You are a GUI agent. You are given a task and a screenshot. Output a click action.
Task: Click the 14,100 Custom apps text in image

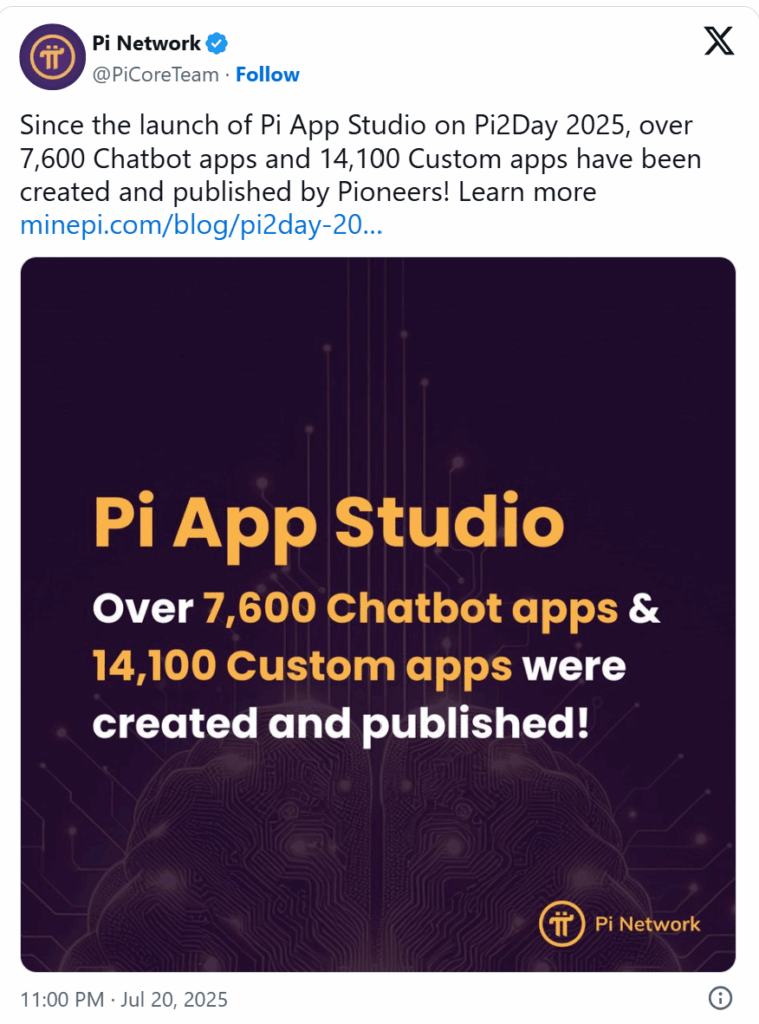[302, 667]
